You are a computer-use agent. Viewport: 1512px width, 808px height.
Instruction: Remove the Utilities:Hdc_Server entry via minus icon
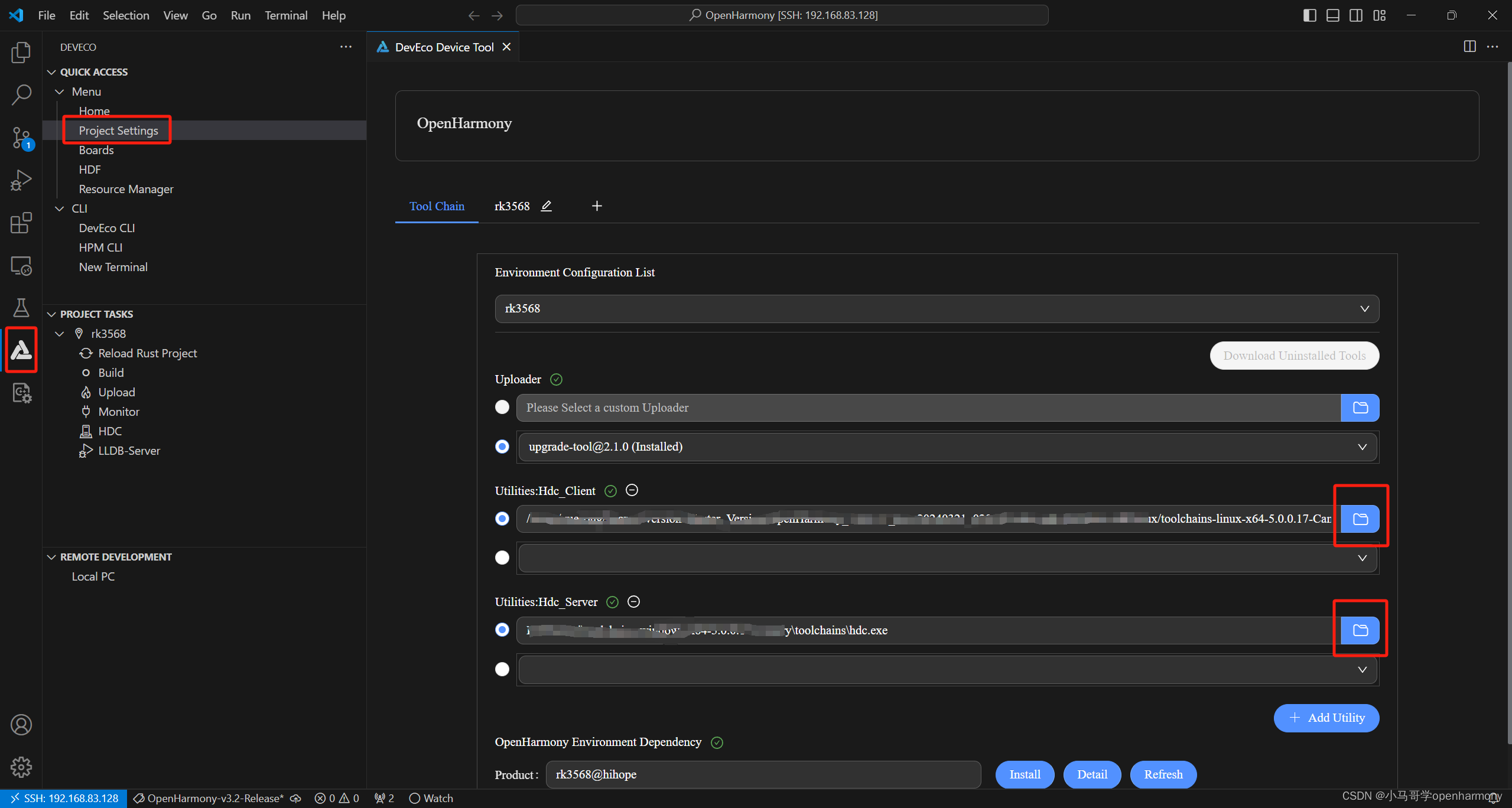pos(633,602)
